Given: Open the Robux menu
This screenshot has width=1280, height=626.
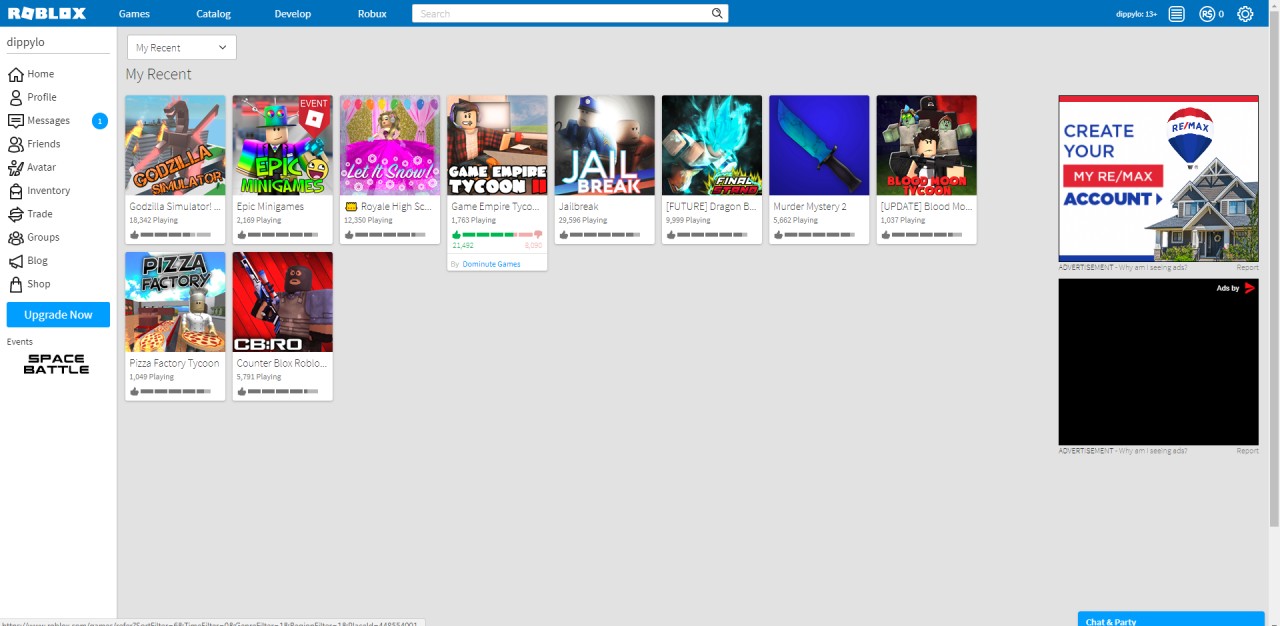Looking at the screenshot, I should [x=372, y=14].
